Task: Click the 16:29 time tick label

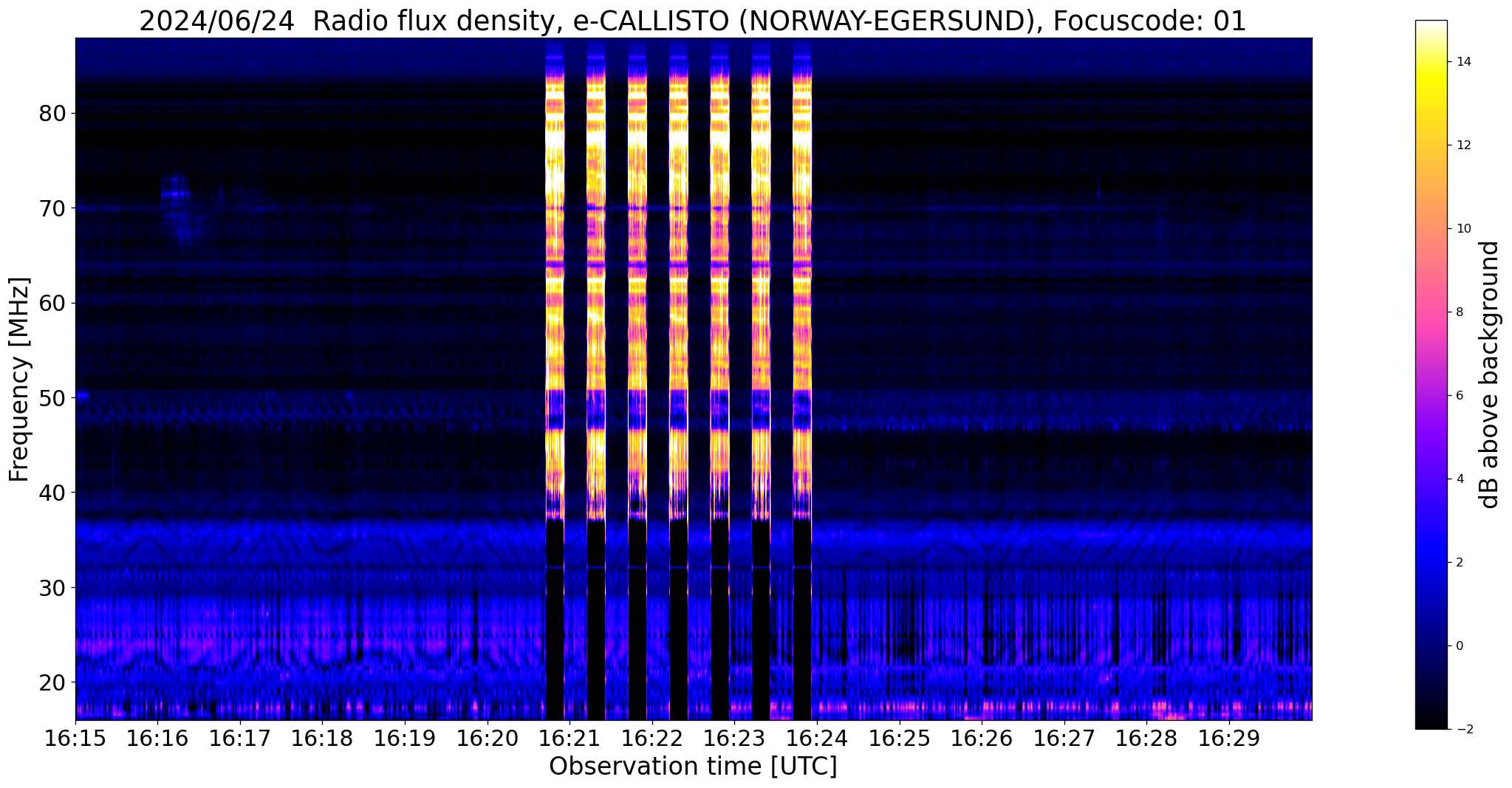Action: pyautogui.click(x=1229, y=738)
